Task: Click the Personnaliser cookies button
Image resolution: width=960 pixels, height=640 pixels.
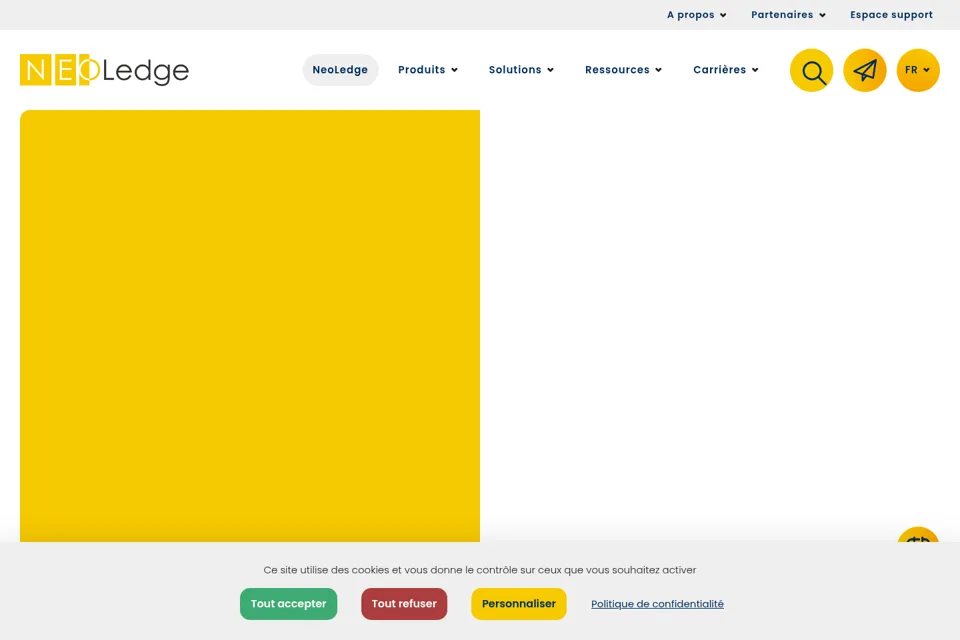Action: coord(519,604)
